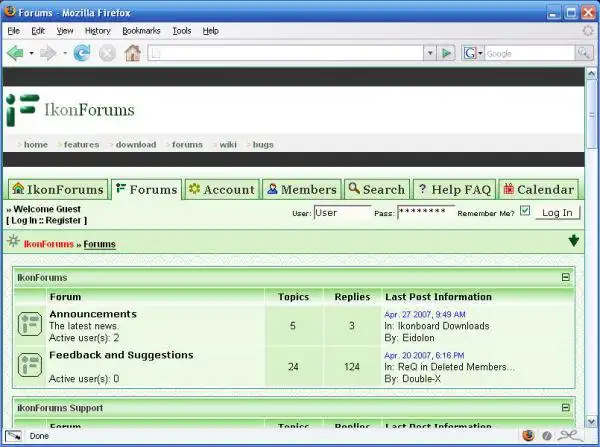Click the User name input field
Image resolution: width=600 pixels, height=447 pixels.
point(342,213)
